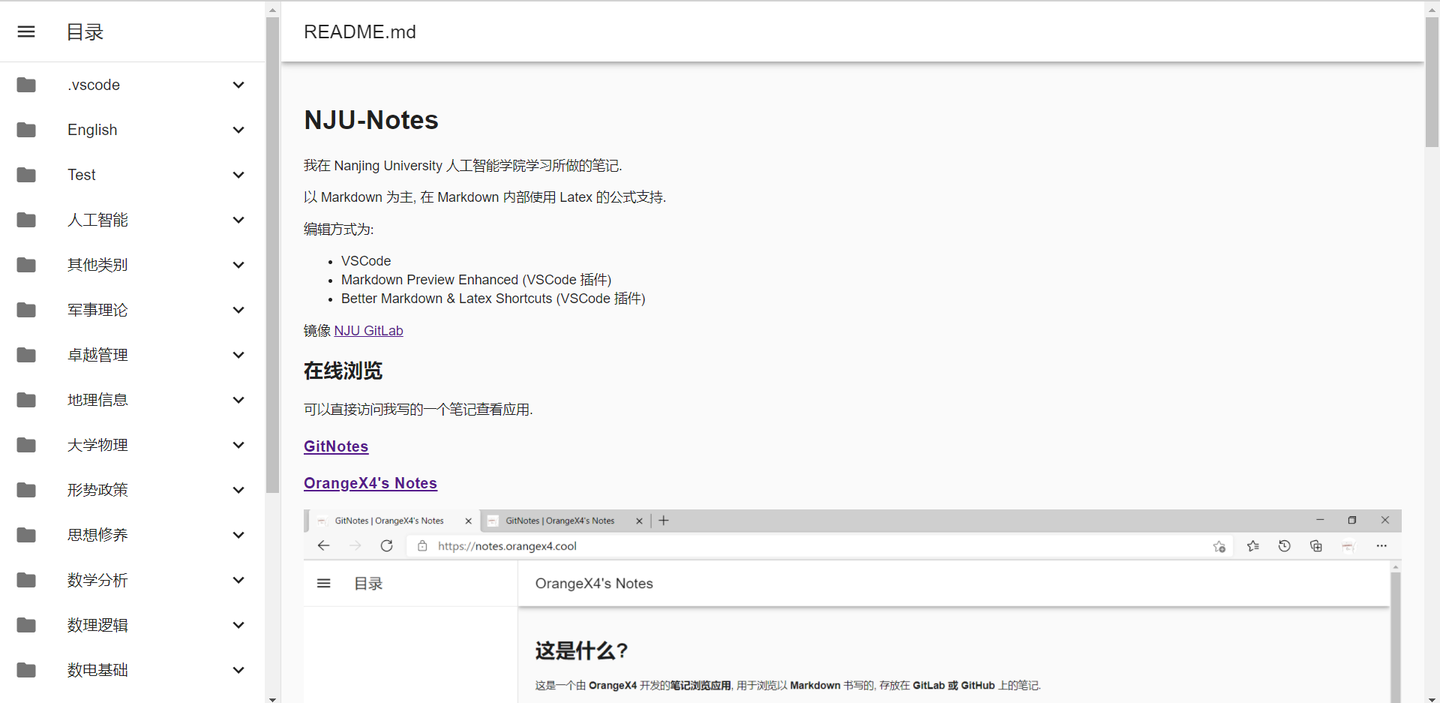Click the folder icon next to 数电基础
1440x703 pixels.
25,669
